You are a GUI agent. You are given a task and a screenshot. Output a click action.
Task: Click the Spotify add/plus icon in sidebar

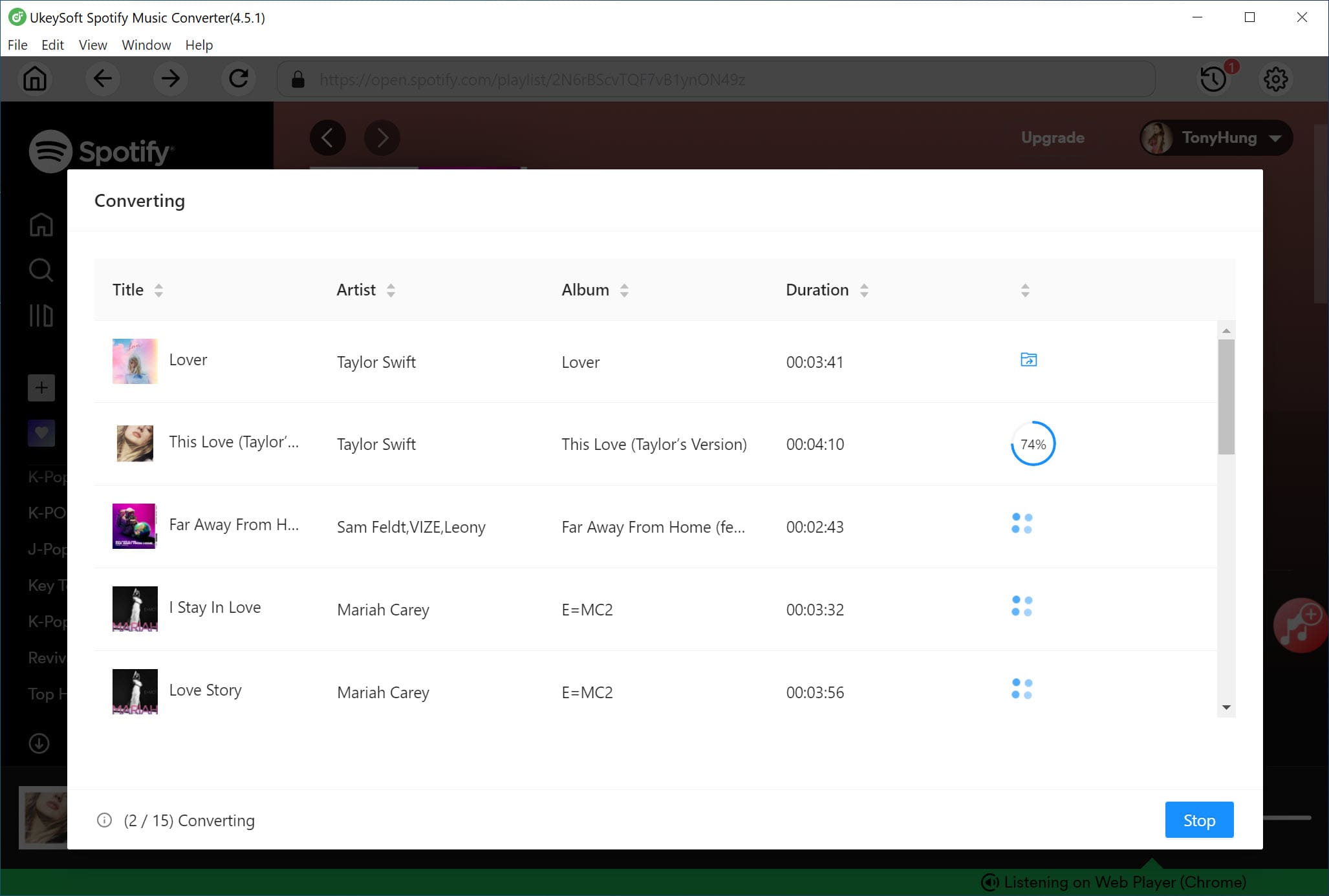[x=40, y=387]
